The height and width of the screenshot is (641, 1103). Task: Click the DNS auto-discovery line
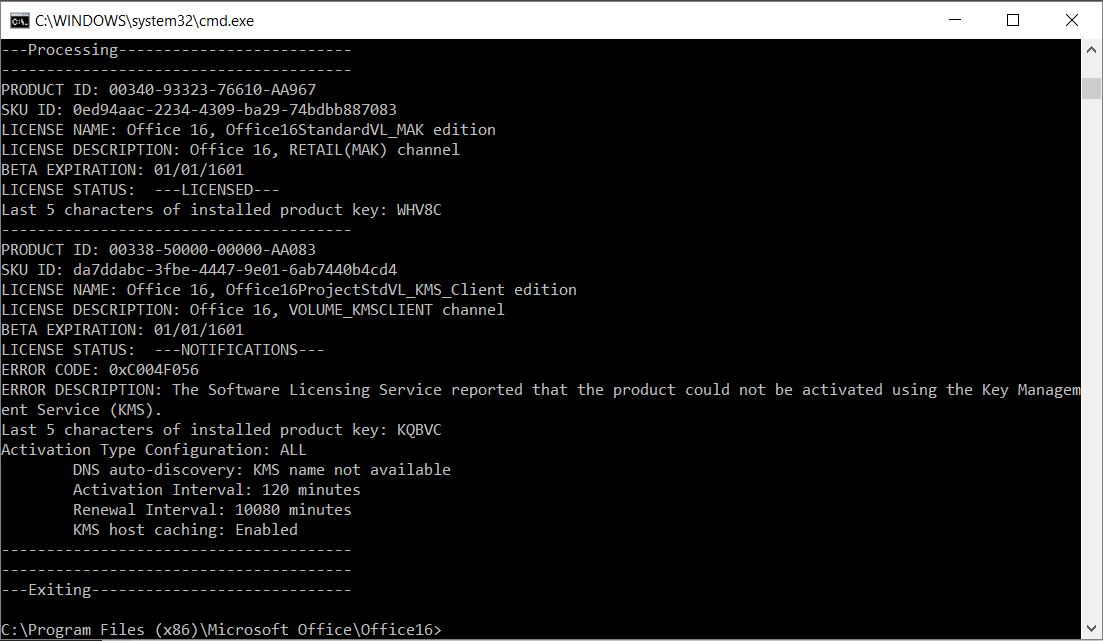pyautogui.click(x=261, y=470)
